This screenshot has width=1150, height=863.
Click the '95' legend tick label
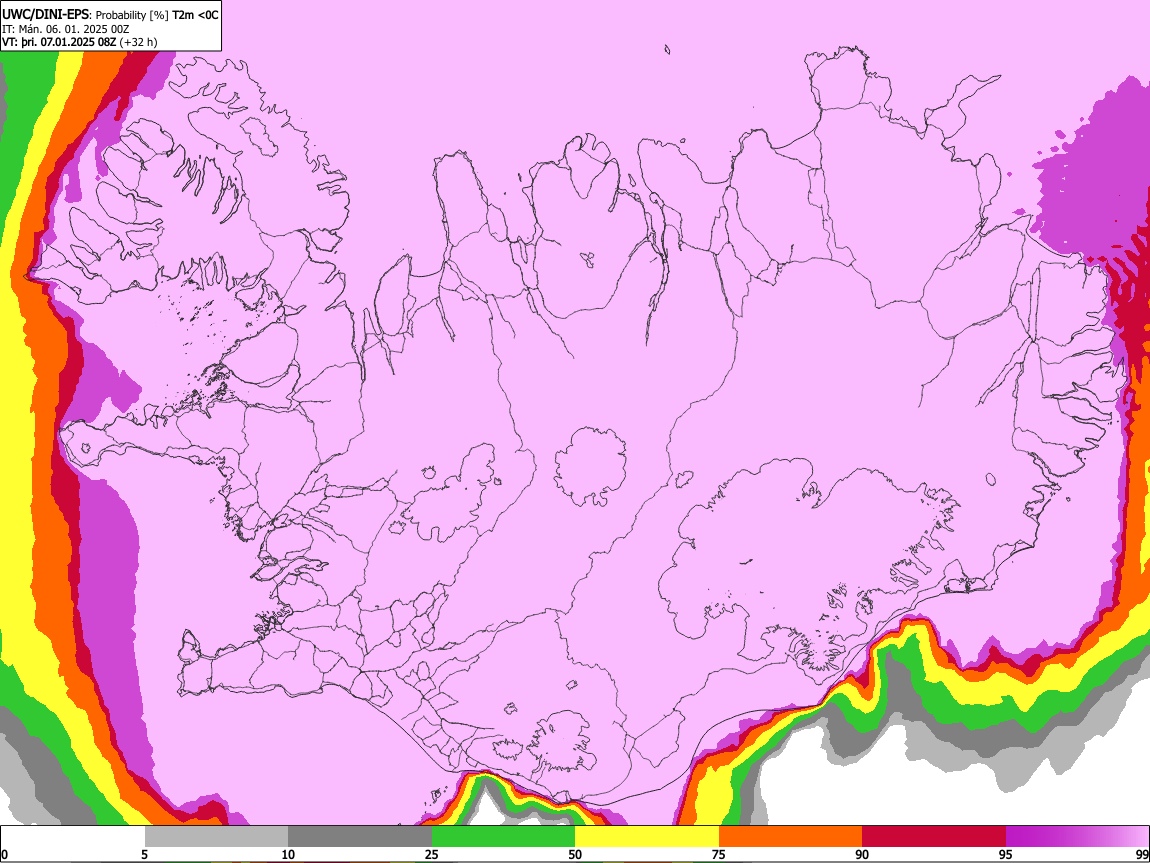1006,854
